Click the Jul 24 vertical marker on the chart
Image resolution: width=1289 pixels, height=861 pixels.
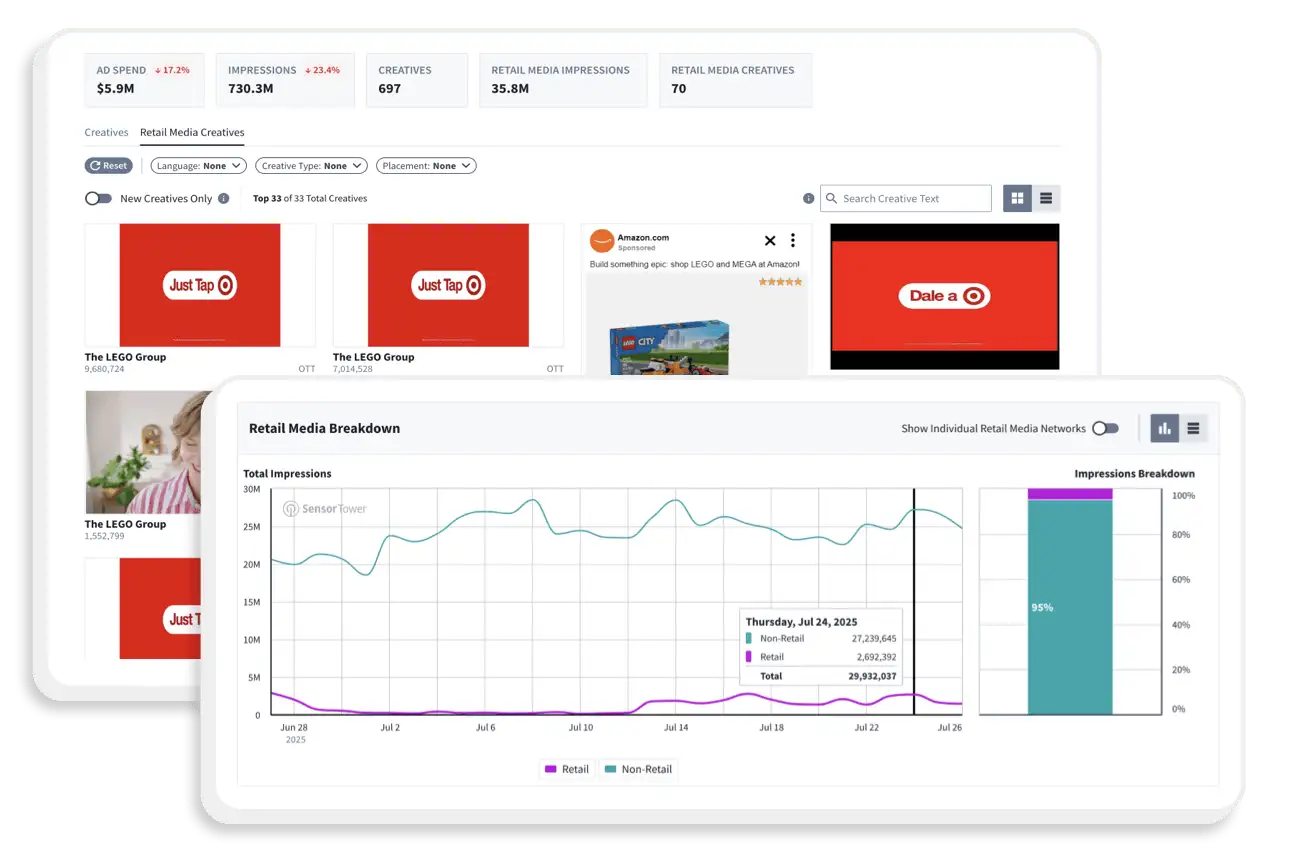[x=914, y=602]
